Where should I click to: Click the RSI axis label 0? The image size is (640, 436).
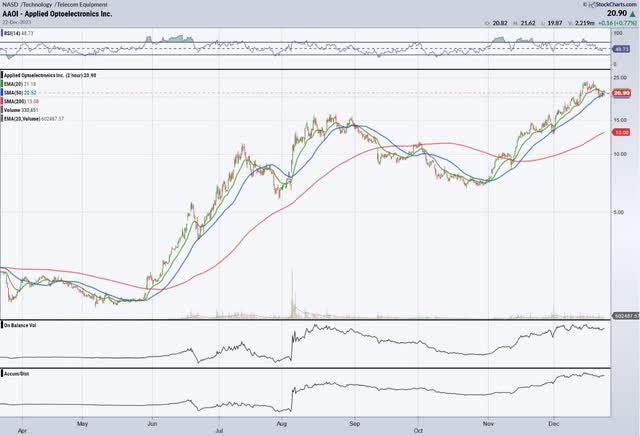(615, 64)
